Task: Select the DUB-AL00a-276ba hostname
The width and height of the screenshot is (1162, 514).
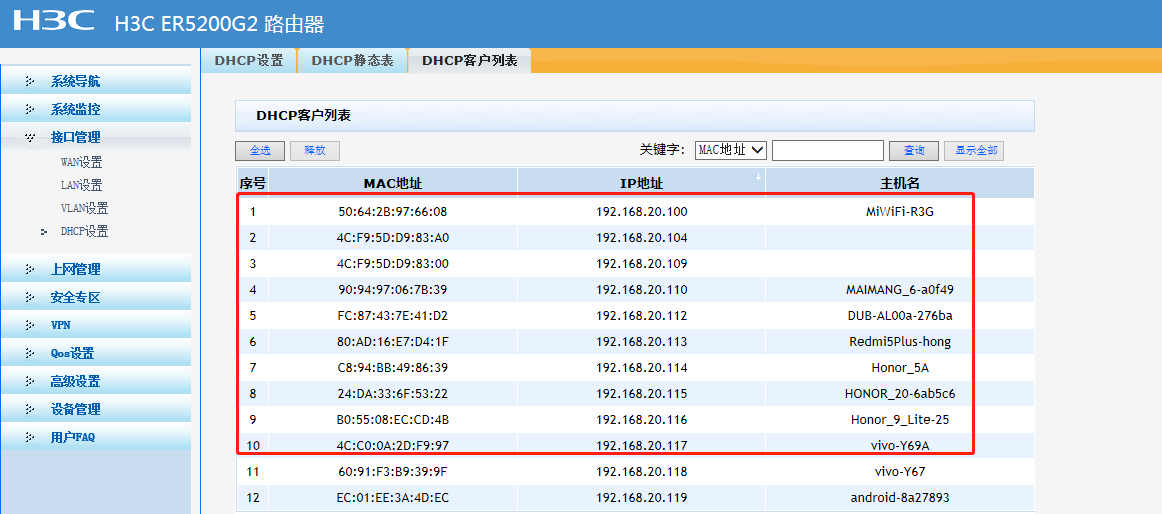Action: tap(900, 316)
